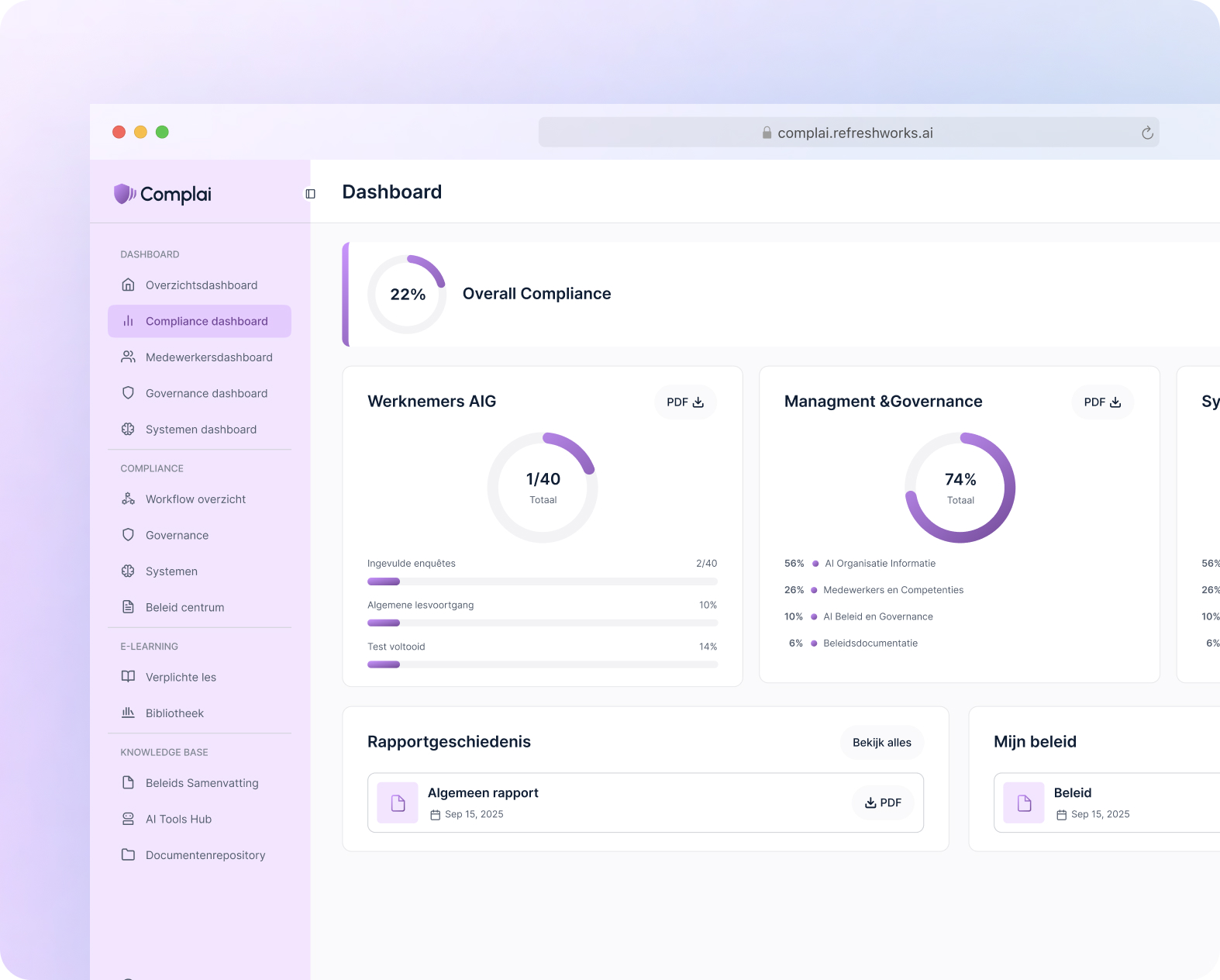The height and width of the screenshot is (980, 1220).
Task: Toggle the sidebar collapse button
Action: coord(310,194)
